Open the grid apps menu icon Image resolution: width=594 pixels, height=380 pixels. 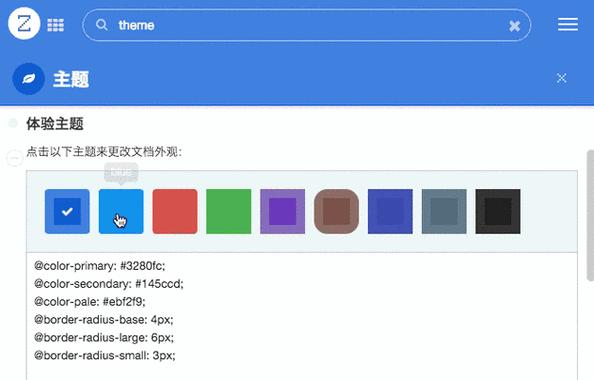(55, 25)
